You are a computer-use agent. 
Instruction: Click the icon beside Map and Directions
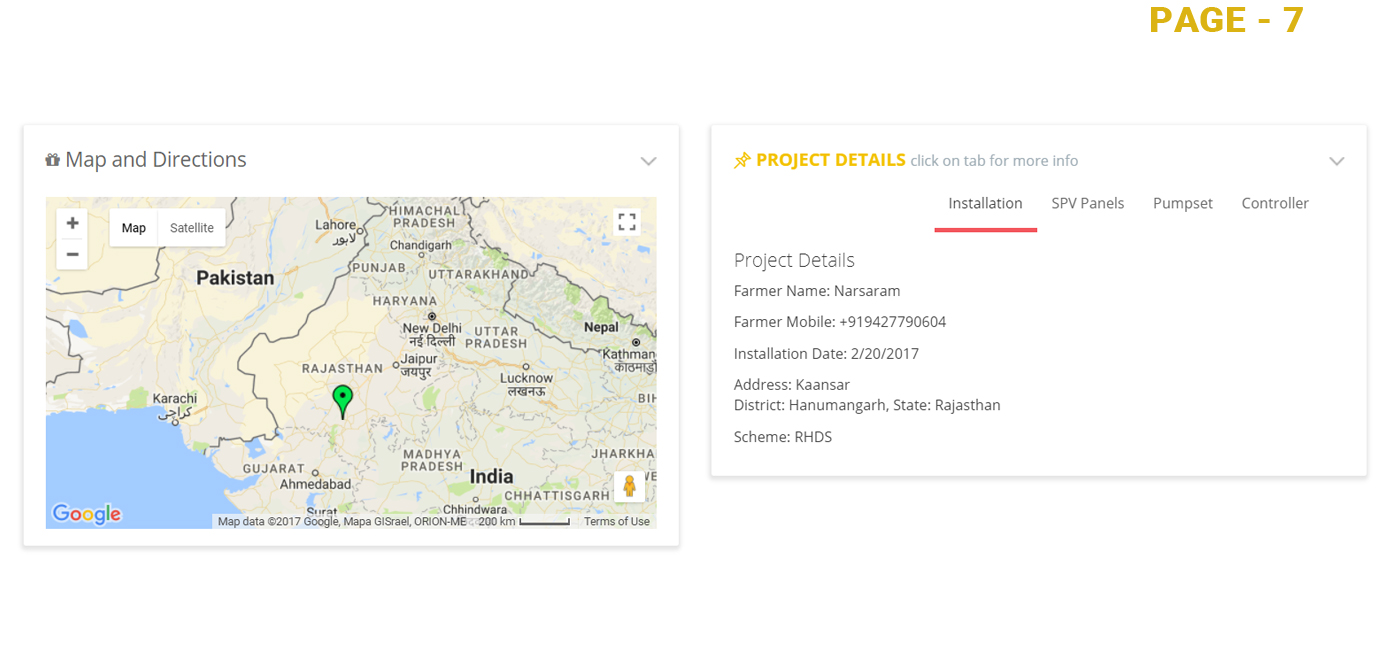pyautogui.click(x=53, y=160)
